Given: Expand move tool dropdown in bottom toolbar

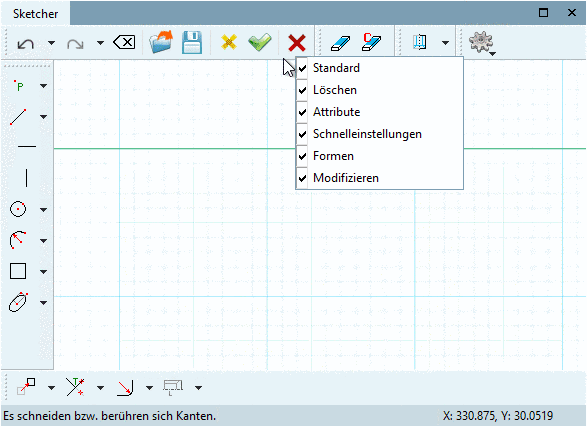Looking at the screenshot, I should (51, 388).
